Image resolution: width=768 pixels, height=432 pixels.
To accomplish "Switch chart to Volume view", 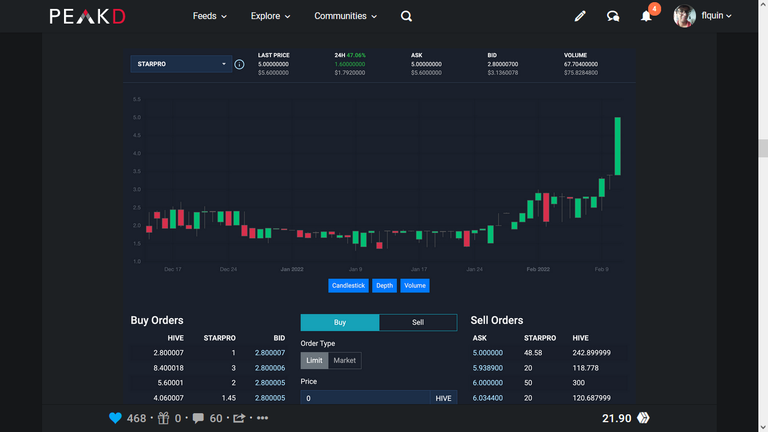I will click(415, 286).
